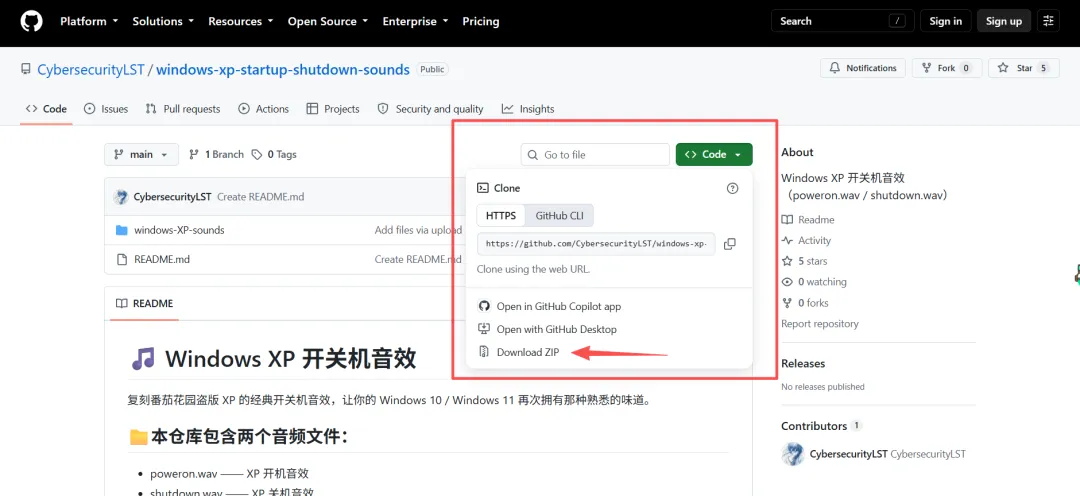Open the Contributors heading link
Image resolution: width=1080 pixels, height=496 pixels.
(x=814, y=426)
